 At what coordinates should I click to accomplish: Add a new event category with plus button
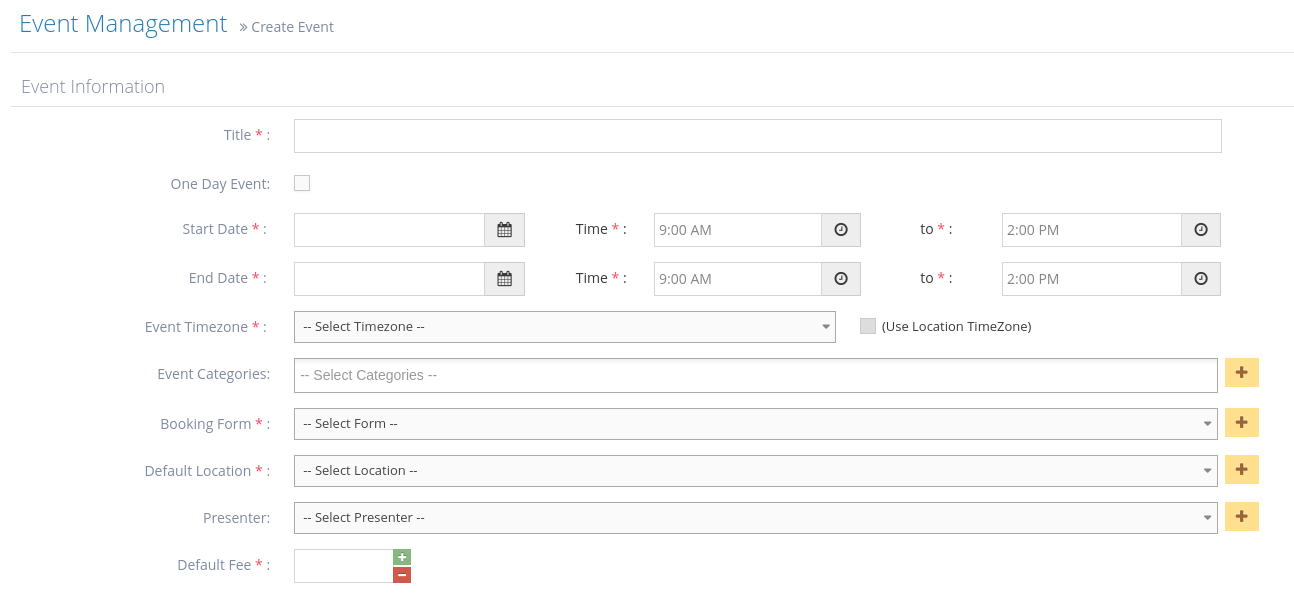[x=1241, y=373]
